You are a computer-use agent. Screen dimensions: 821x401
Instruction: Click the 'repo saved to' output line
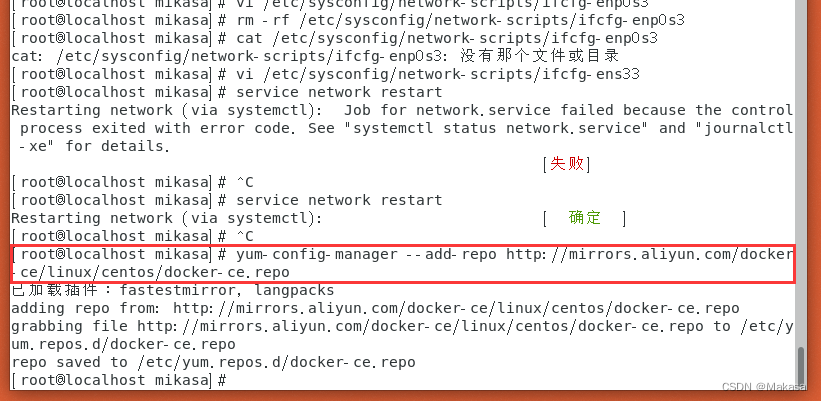[x=213, y=362]
